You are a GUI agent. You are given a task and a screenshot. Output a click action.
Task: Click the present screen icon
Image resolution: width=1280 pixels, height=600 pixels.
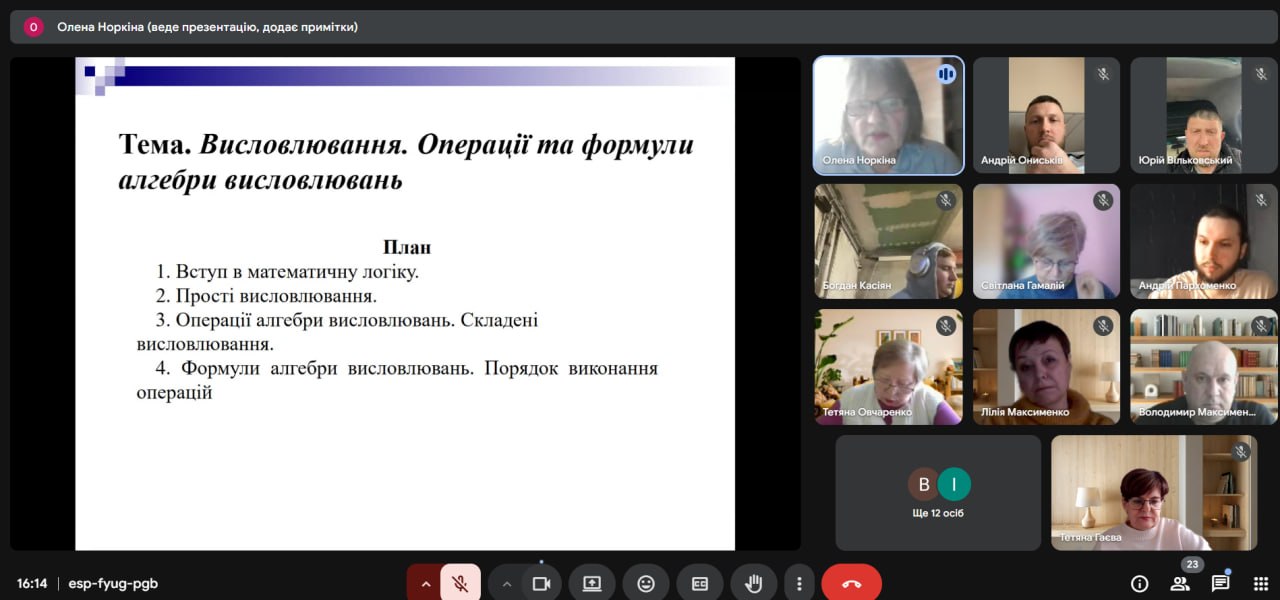[592, 584]
